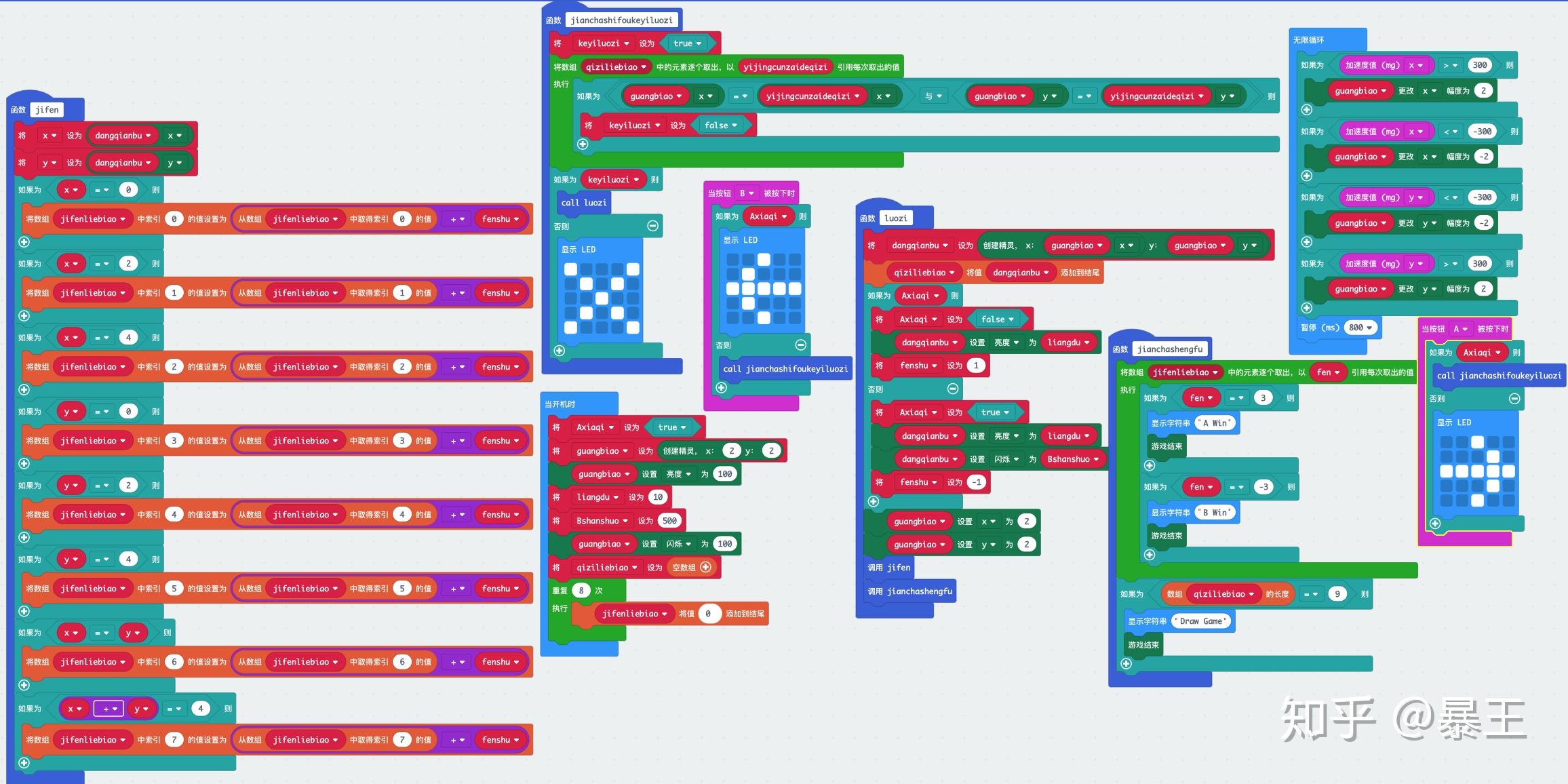The height and width of the screenshot is (784, 1568).
Task: Click minus icon on 否则 in jianchashifoukeyiluozi function
Action: (x=652, y=226)
